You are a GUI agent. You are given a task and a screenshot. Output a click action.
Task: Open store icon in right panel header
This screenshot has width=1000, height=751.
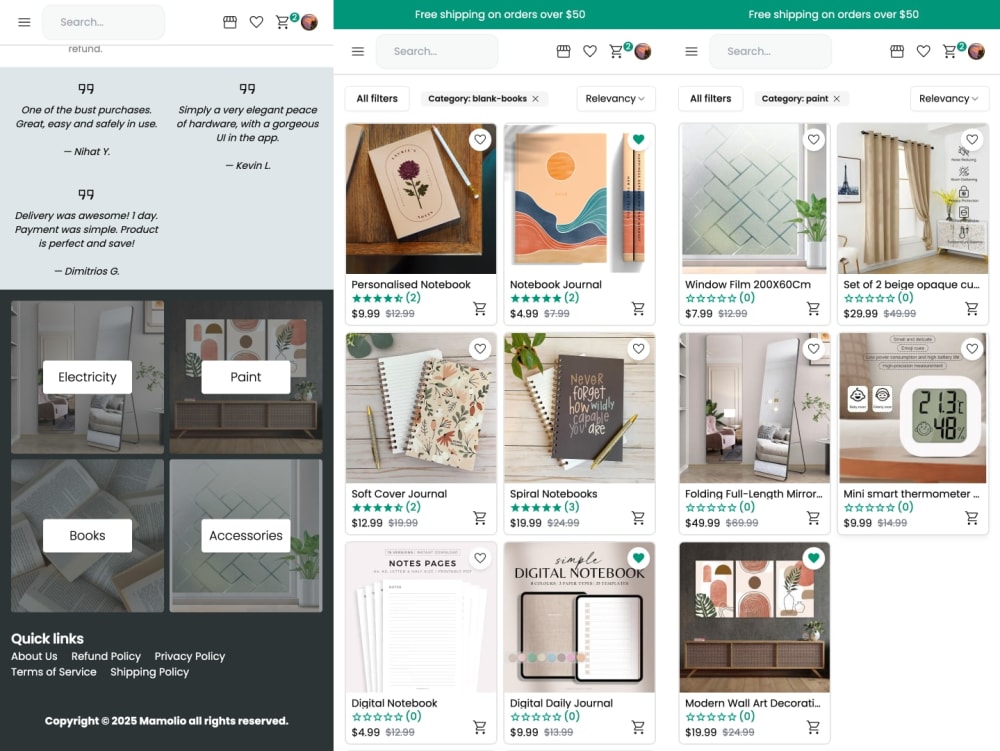pyautogui.click(x=897, y=52)
